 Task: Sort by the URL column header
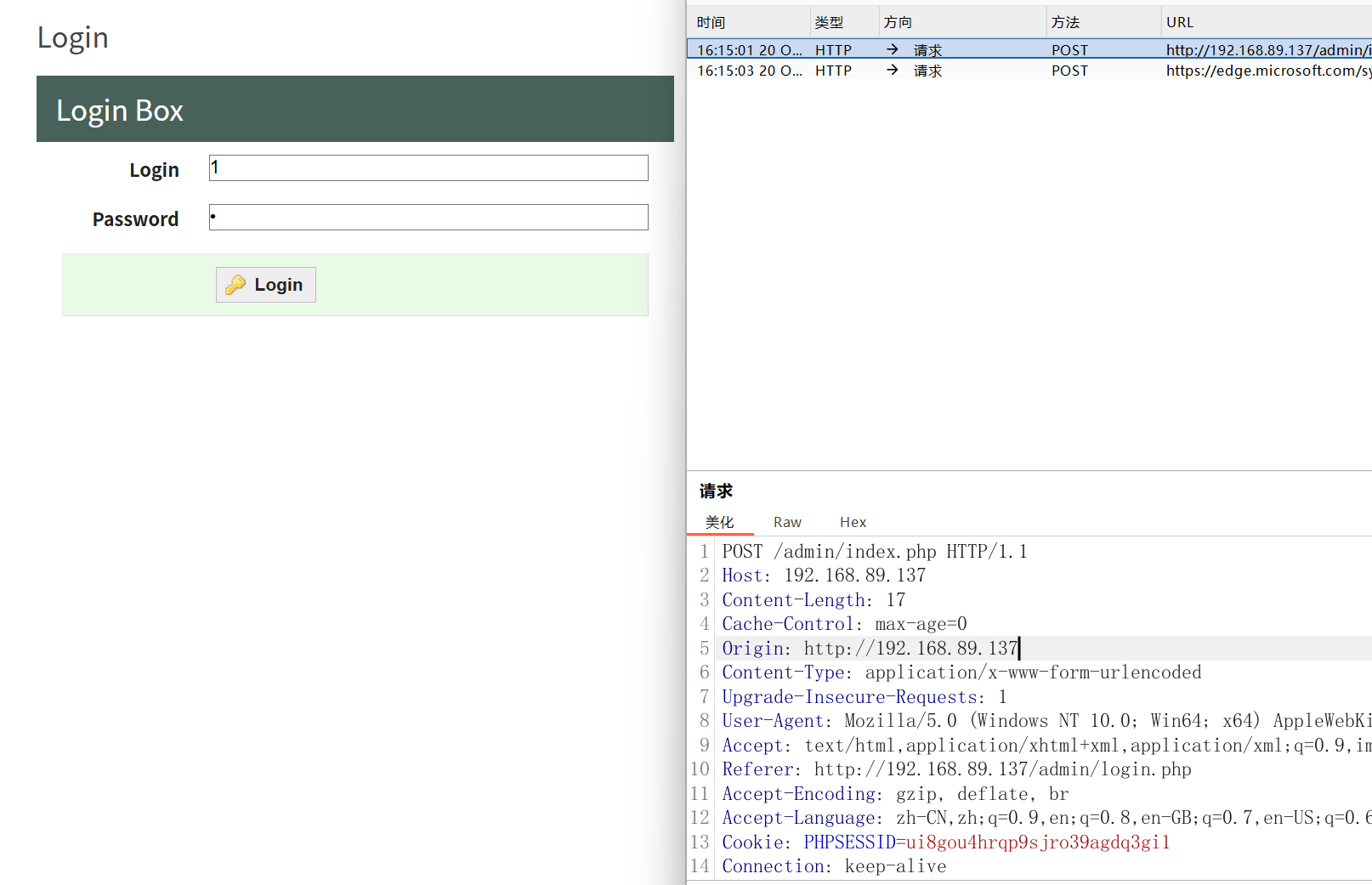pyautogui.click(x=1267, y=22)
